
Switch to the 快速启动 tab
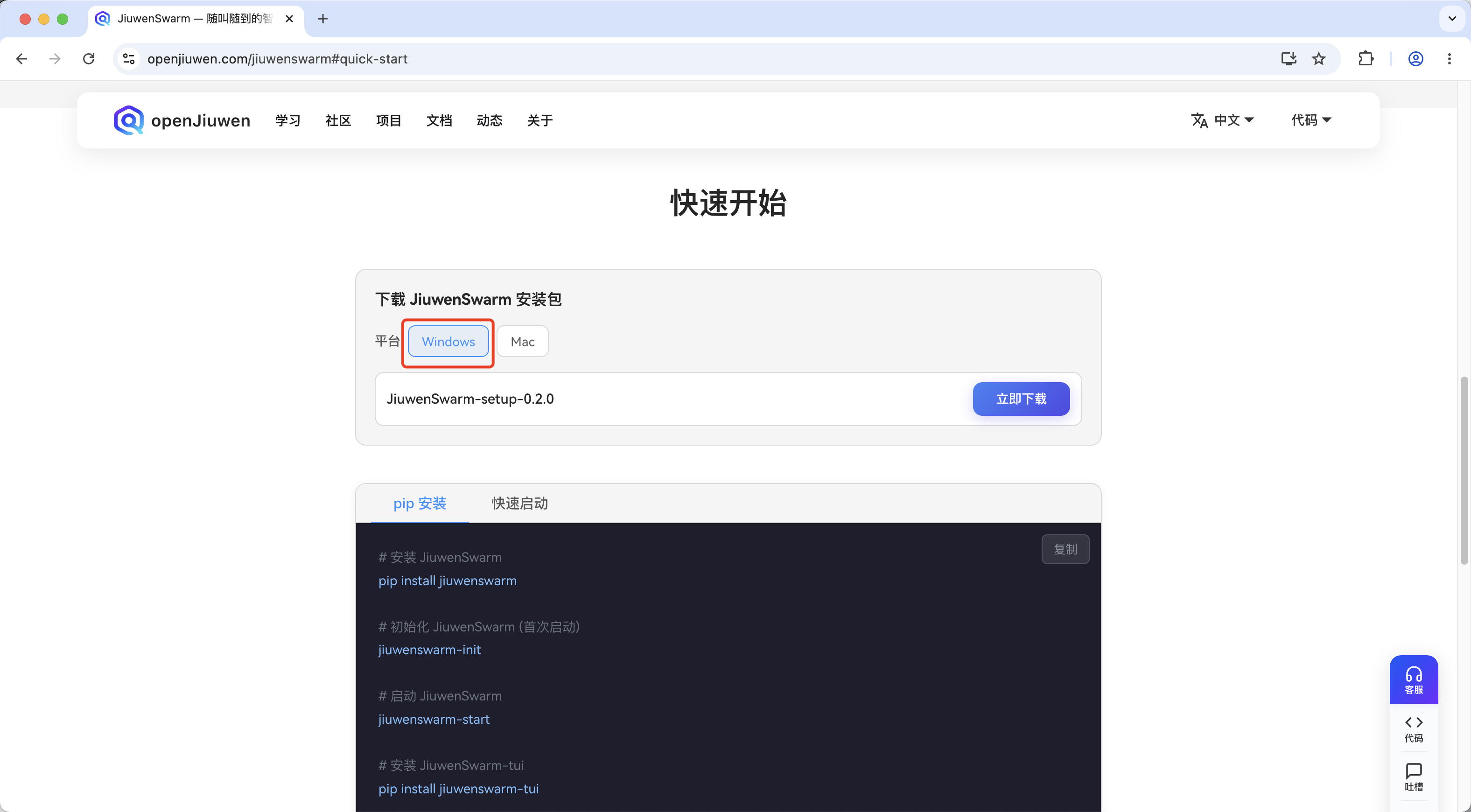519,504
